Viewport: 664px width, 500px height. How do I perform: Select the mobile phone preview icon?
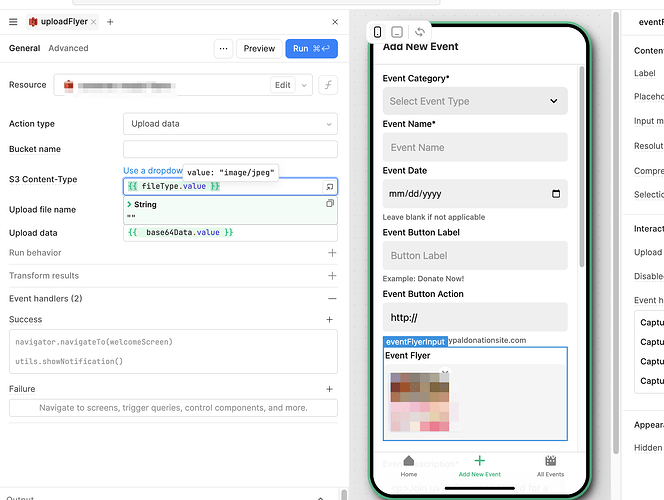coord(377,32)
